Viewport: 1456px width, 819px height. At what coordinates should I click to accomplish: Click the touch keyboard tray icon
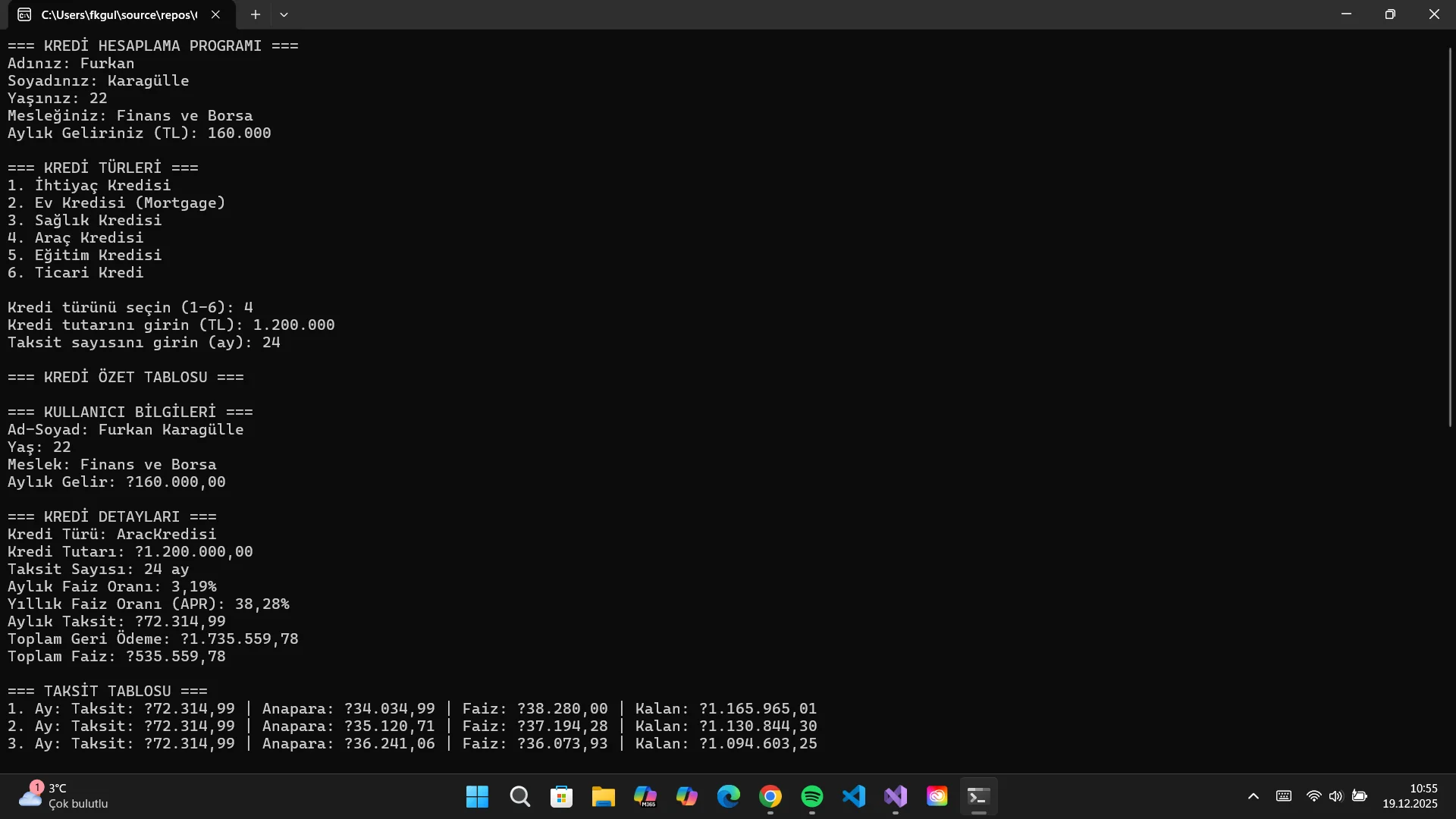pyautogui.click(x=1284, y=796)
